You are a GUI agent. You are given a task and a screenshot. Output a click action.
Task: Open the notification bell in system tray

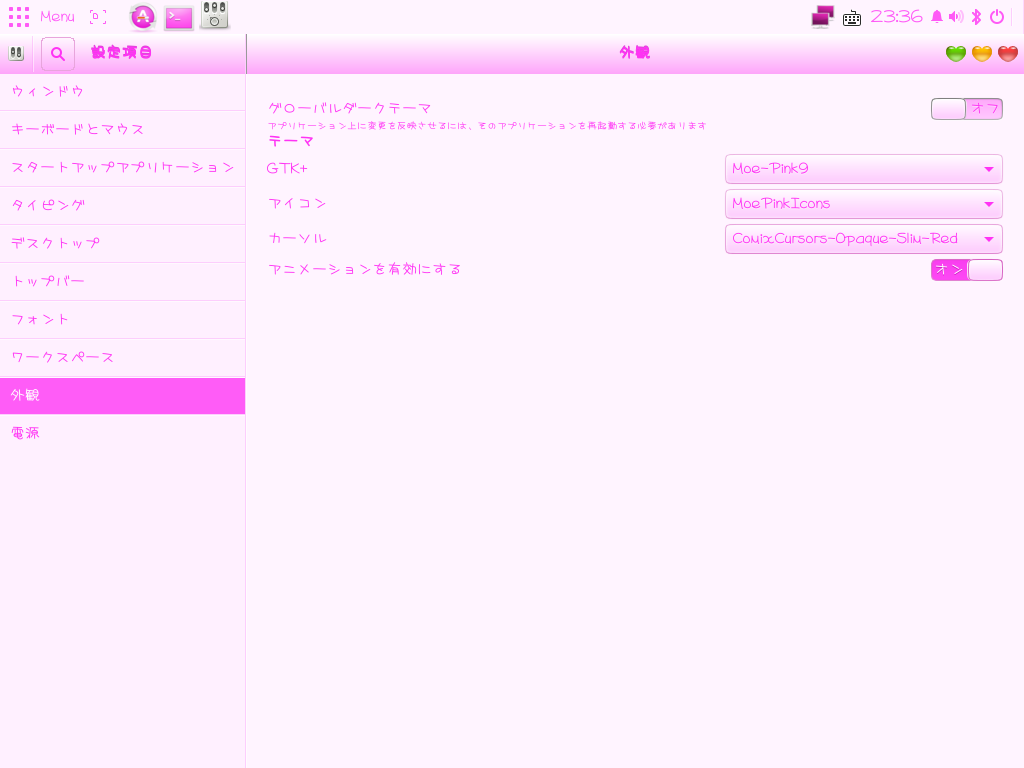pos(937,17)
